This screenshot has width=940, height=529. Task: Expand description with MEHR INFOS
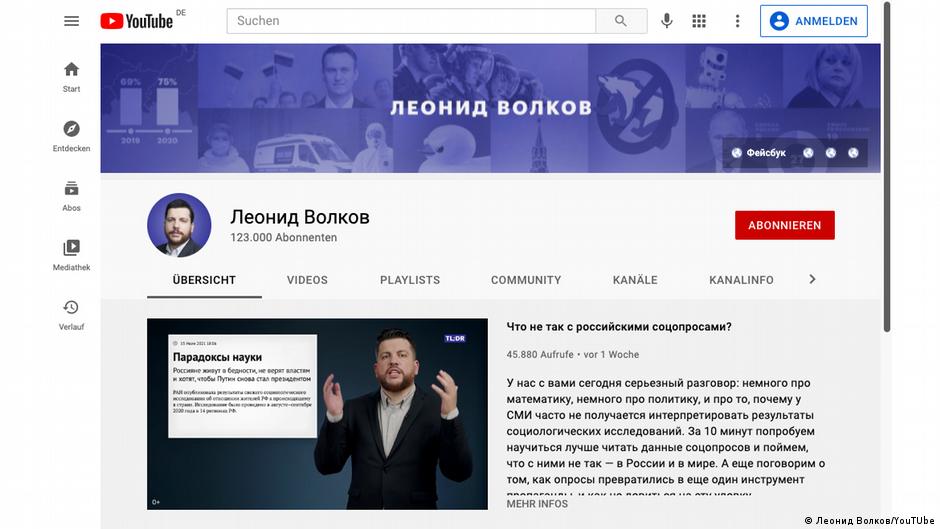537,504
